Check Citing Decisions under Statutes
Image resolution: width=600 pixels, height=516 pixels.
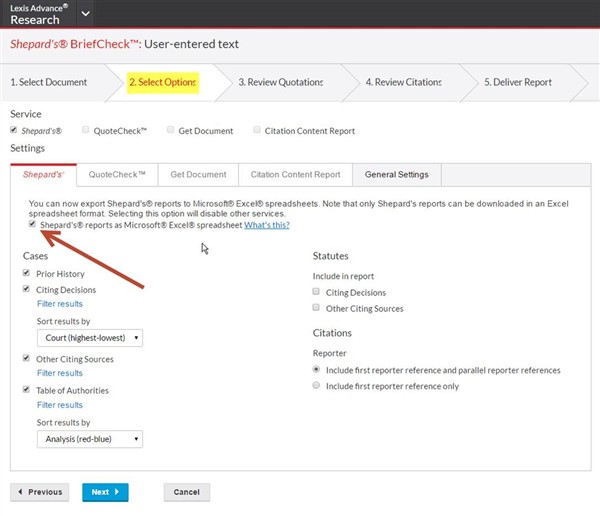click(316, 292)
